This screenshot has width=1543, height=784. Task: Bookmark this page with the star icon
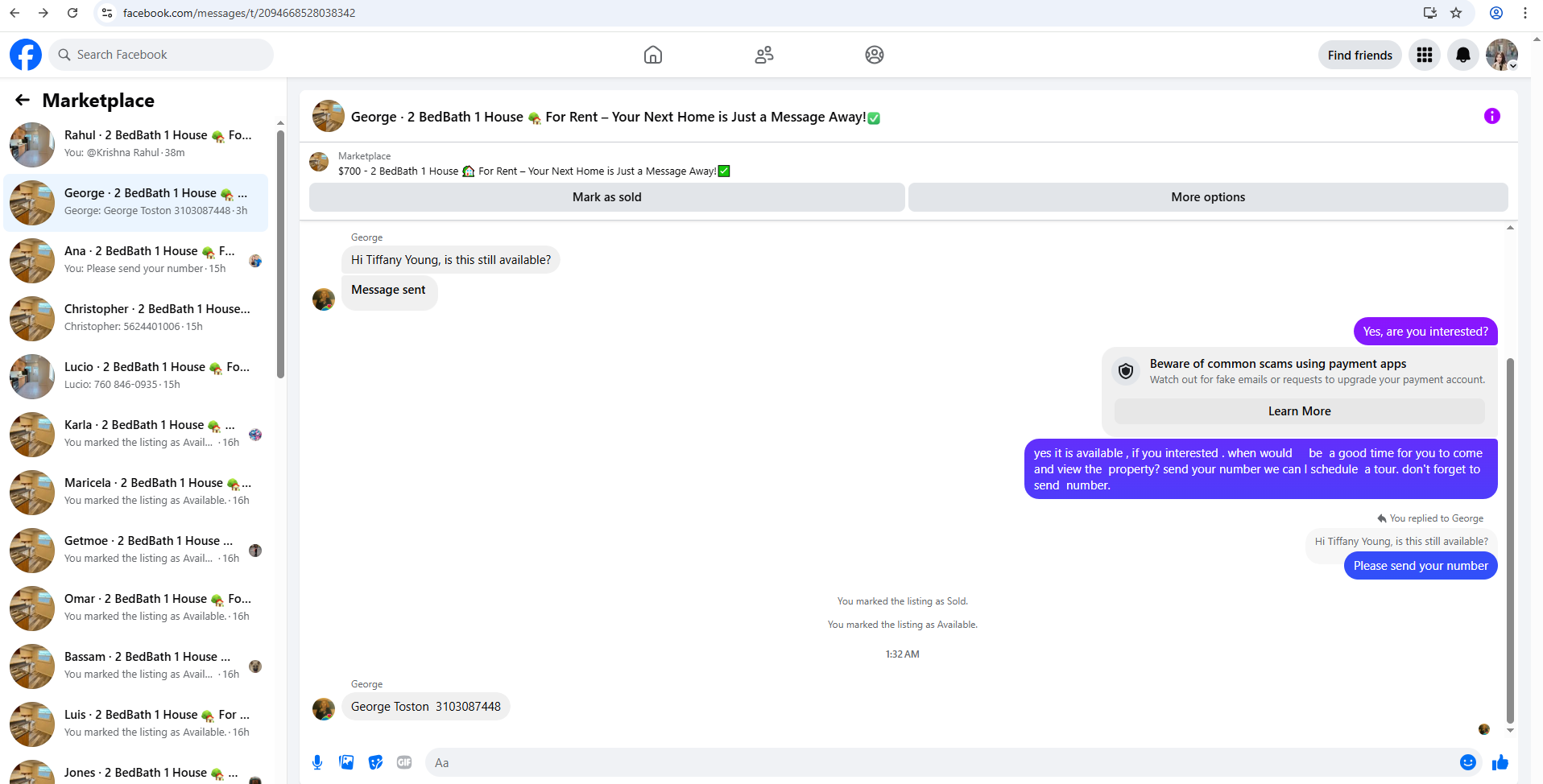coord(1456,13)
